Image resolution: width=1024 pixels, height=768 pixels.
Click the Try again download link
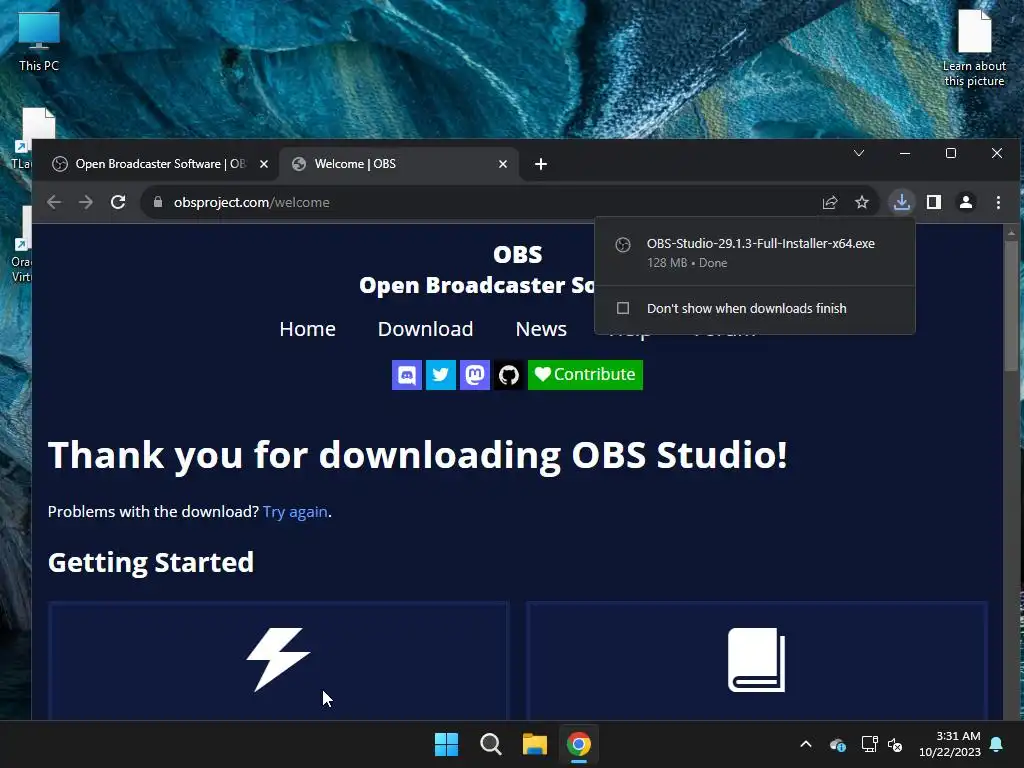coord(295,512)
